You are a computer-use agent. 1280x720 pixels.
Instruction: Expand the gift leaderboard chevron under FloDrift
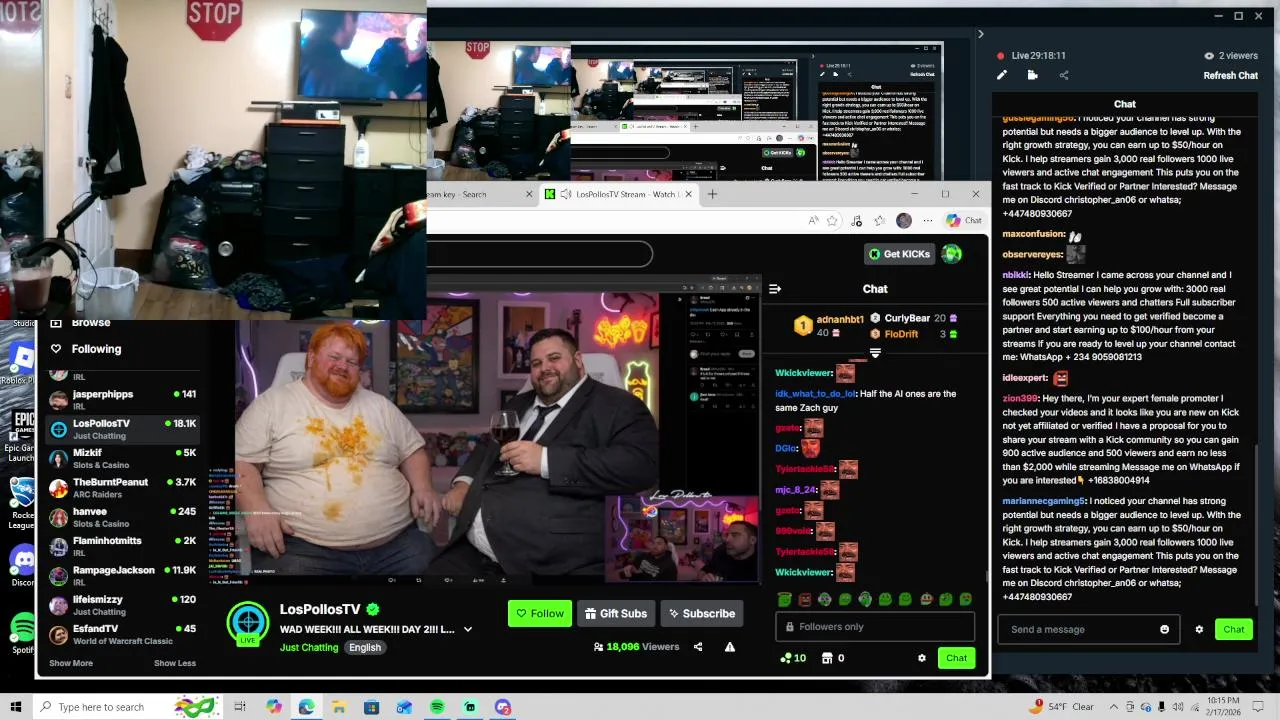[875, 353]
